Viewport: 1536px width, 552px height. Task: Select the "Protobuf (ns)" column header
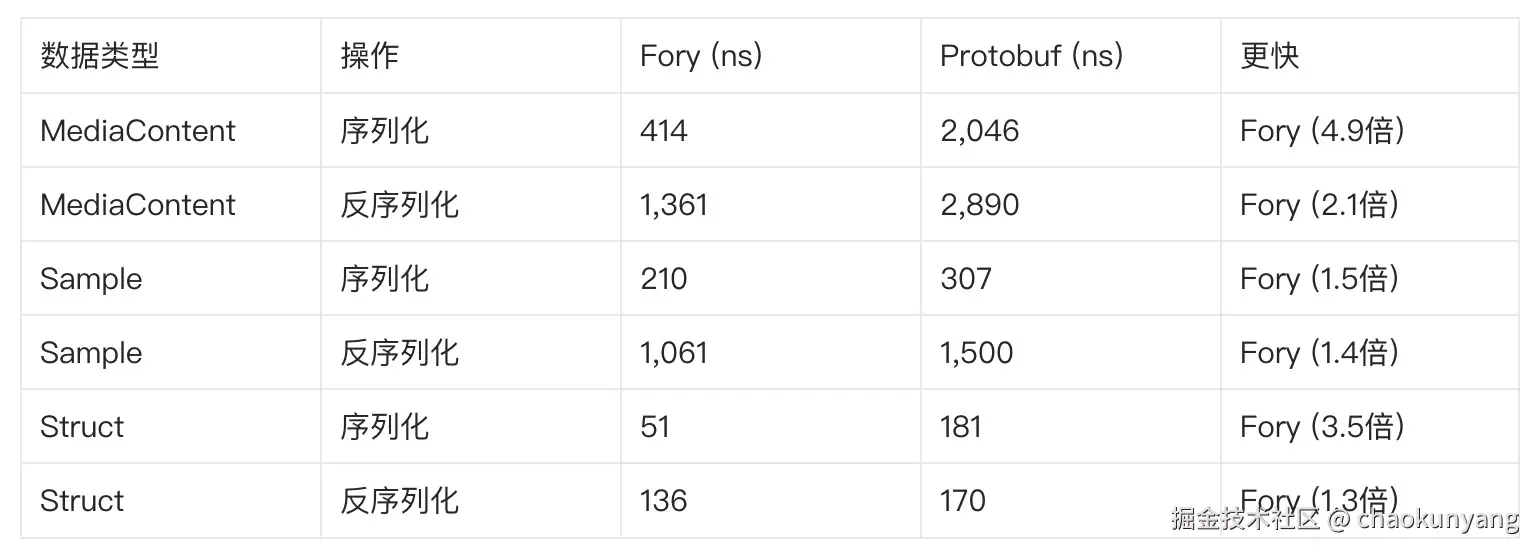[x=1031, y=56]
